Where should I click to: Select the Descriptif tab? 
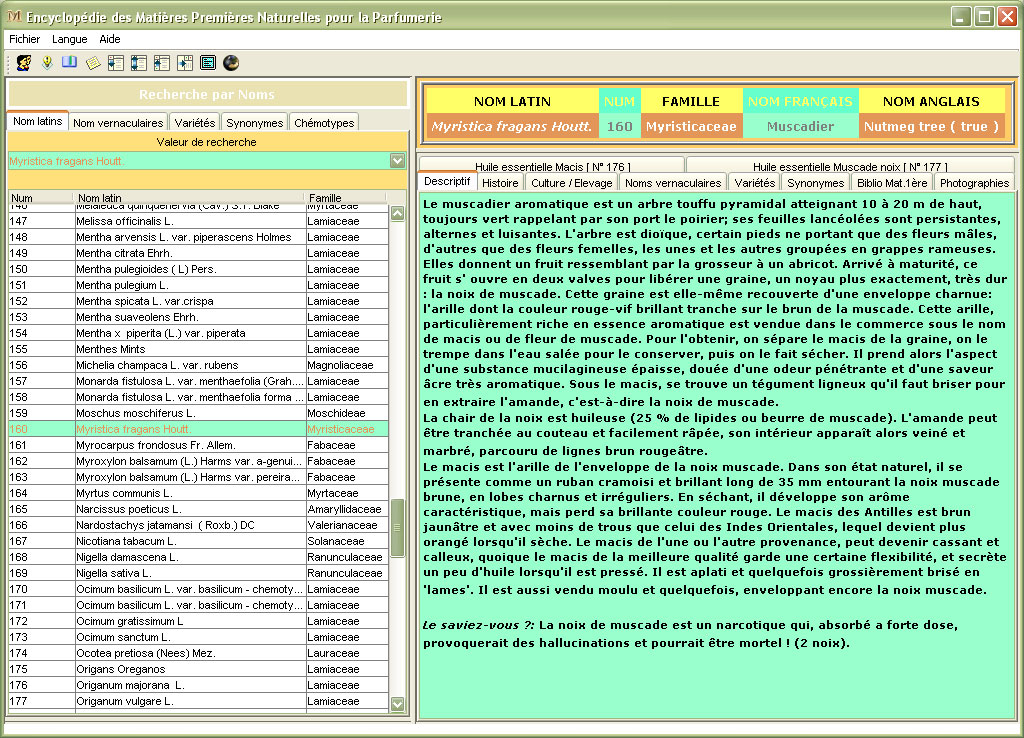click(447, 182)
